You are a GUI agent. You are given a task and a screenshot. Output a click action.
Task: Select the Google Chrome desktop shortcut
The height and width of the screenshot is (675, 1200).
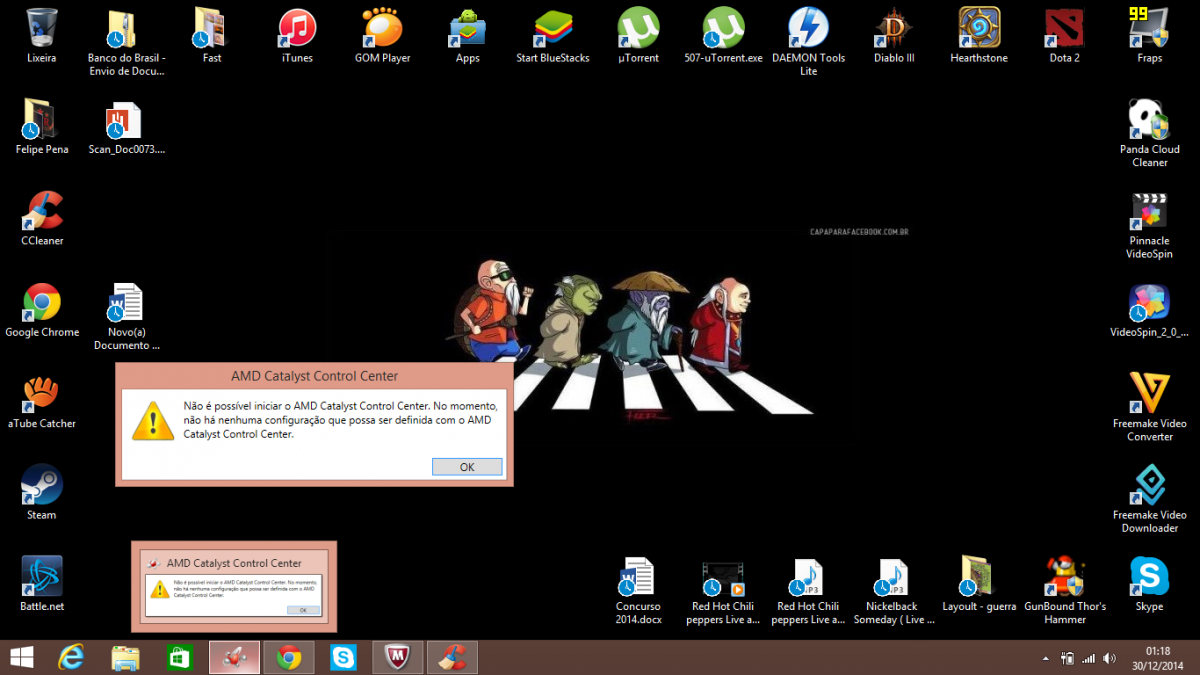(x=42, y=309)
